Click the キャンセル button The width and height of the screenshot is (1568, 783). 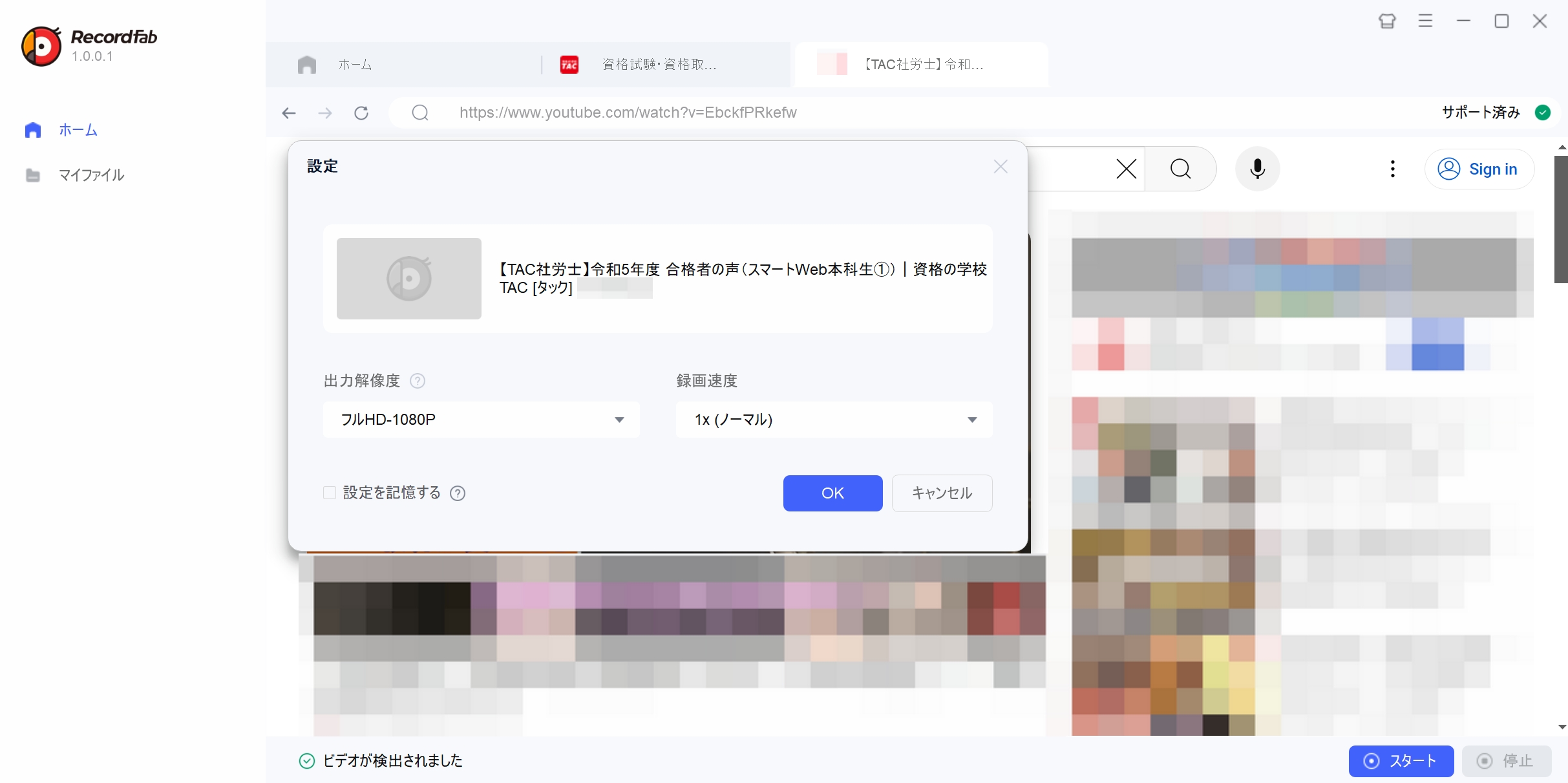pyautogui.click(x=942, y=493)
